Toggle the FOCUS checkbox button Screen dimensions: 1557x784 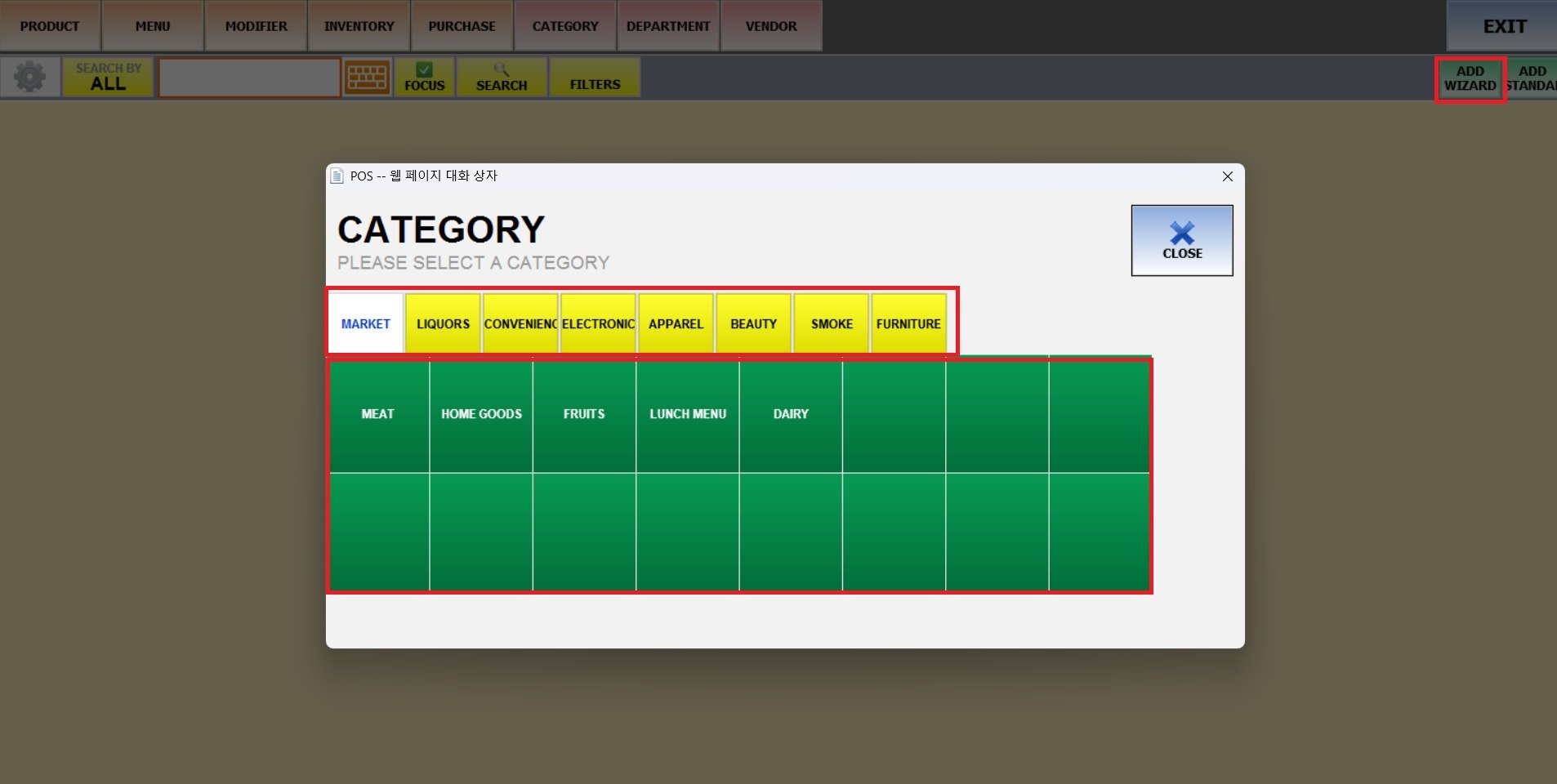pos(424,78)
